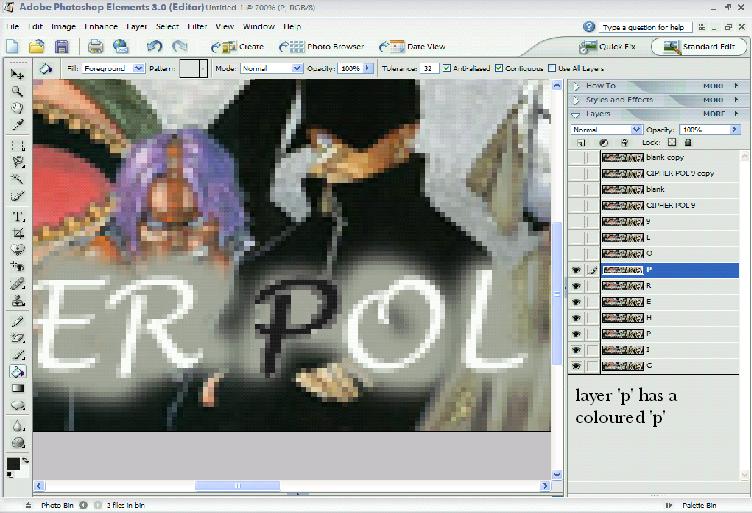Click the Standard Edit button
Screen dimensions: 752x513
[x=699, y=47]
